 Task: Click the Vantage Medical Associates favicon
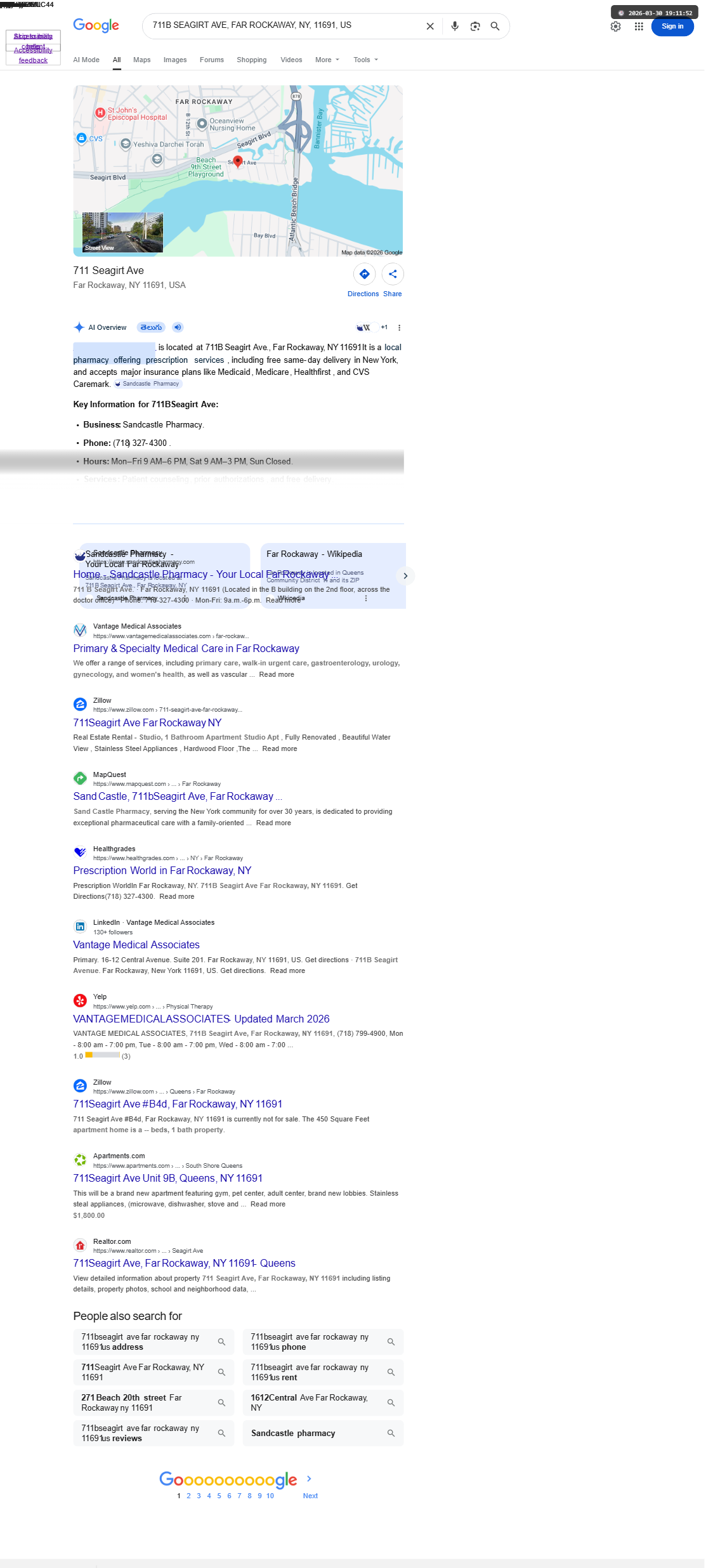(80, 630)
